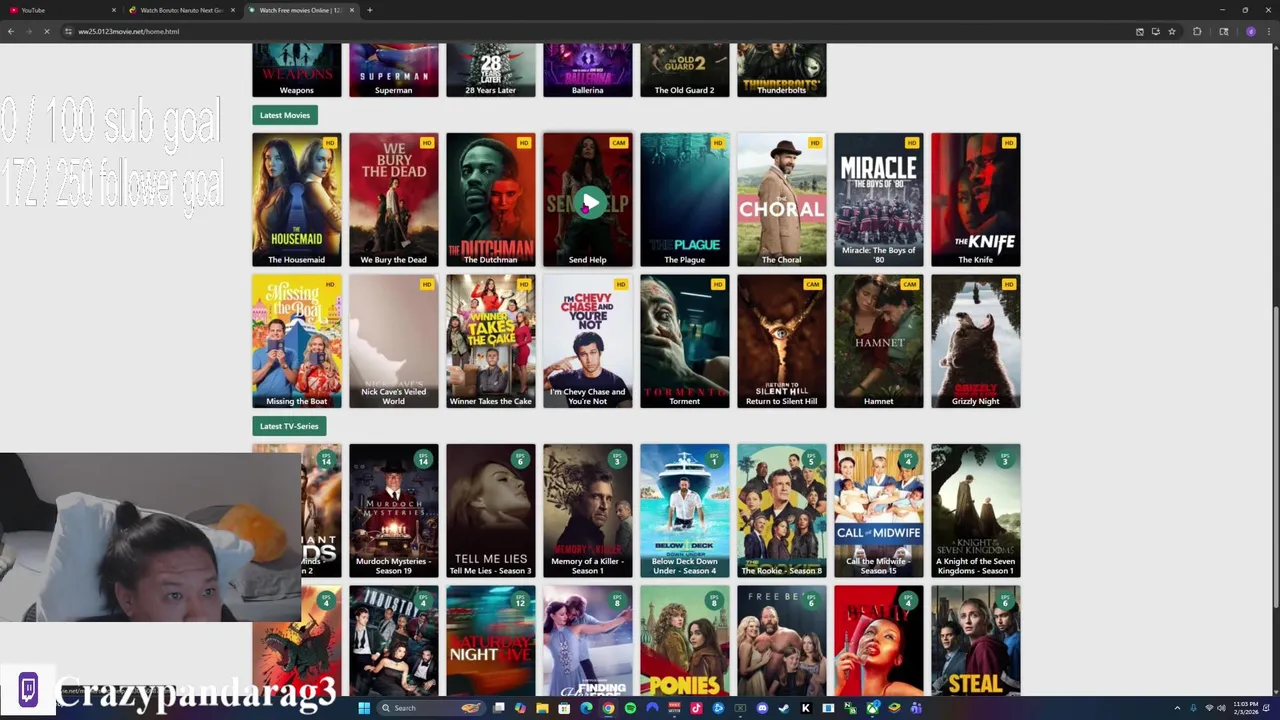
Task: Open Task View on the taskbar
Action: click(498, 708)
